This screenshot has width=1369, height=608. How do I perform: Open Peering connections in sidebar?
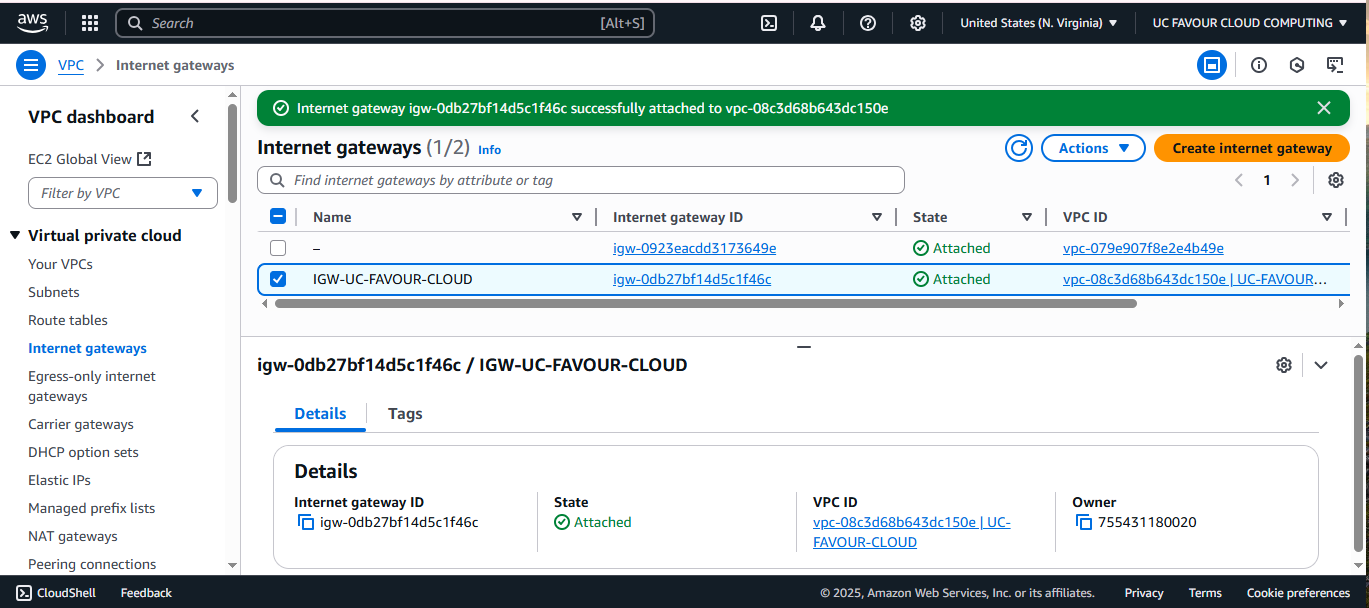[x=92, y=564]
